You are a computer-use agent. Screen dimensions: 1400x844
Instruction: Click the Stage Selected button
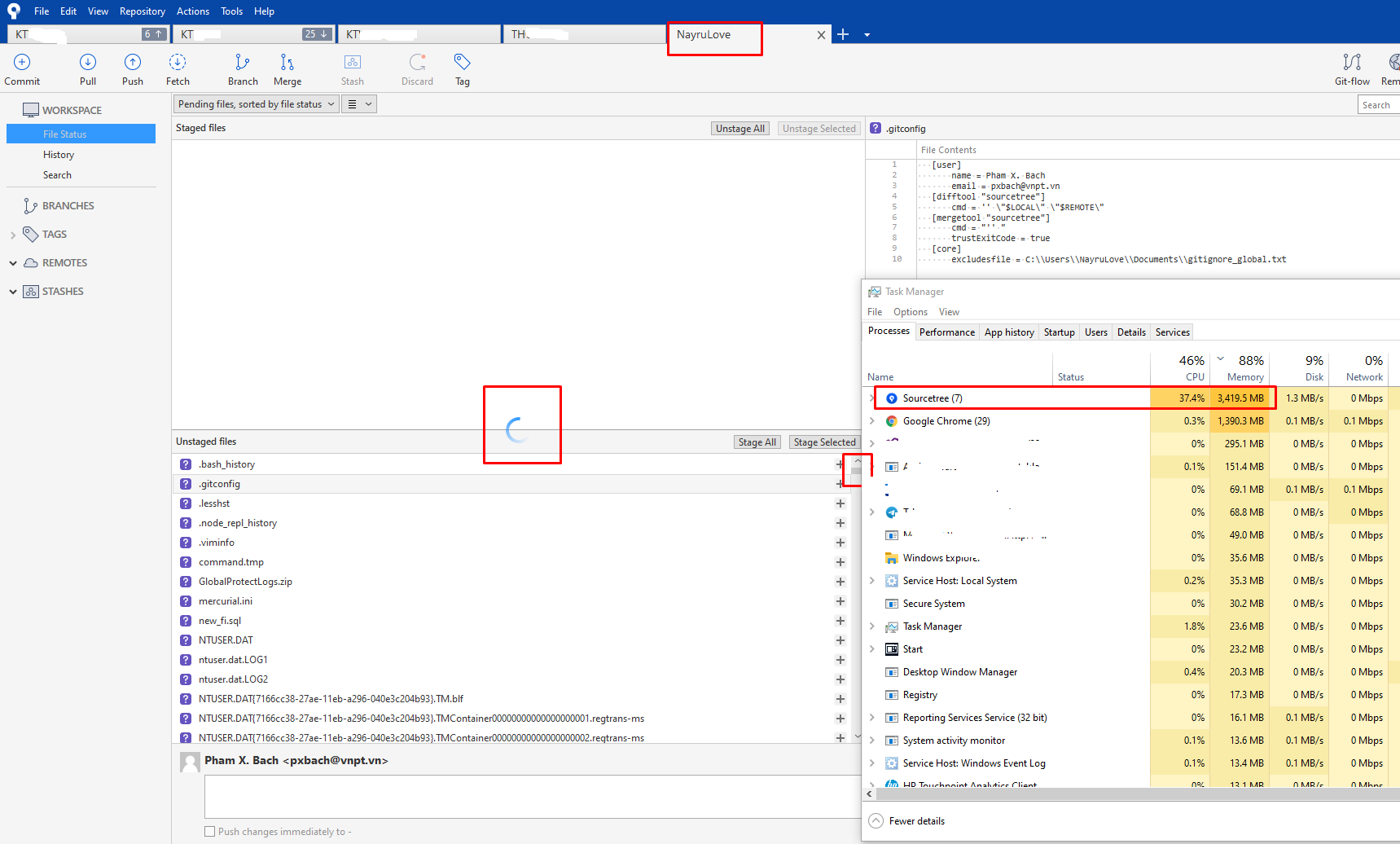(825, 442)
